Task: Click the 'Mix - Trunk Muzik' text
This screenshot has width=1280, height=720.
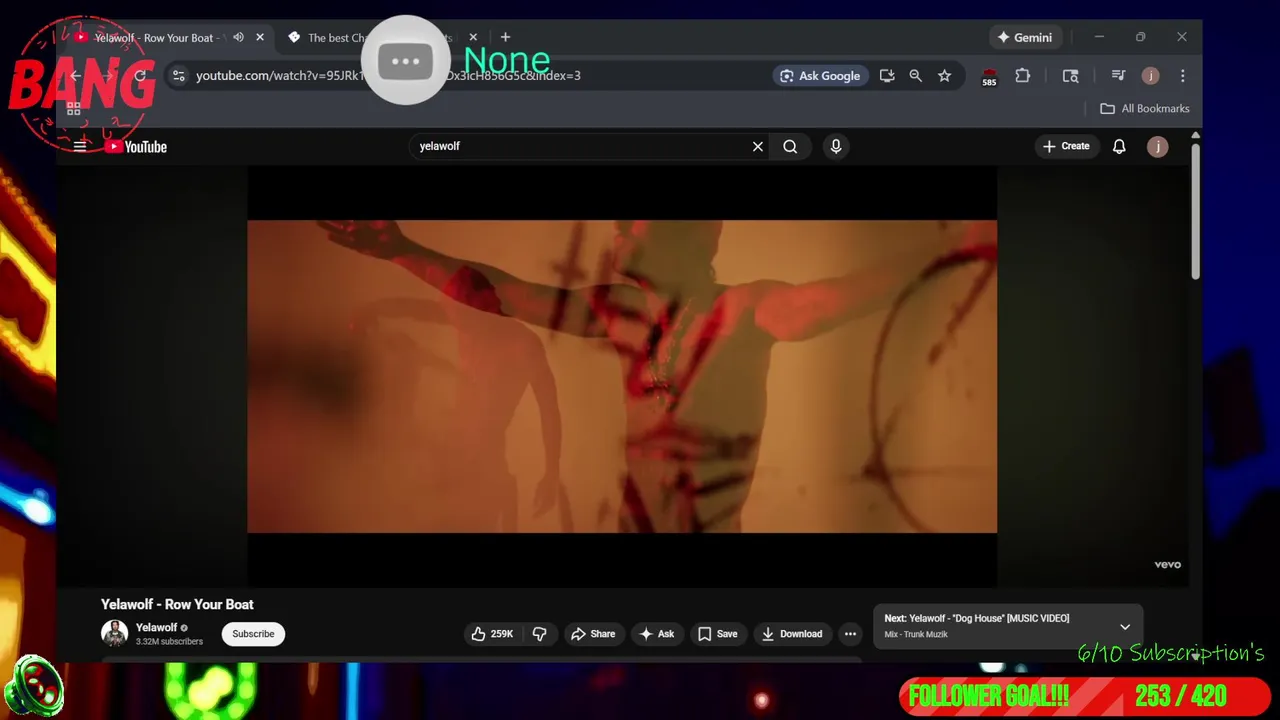Action: coord(916,635)
